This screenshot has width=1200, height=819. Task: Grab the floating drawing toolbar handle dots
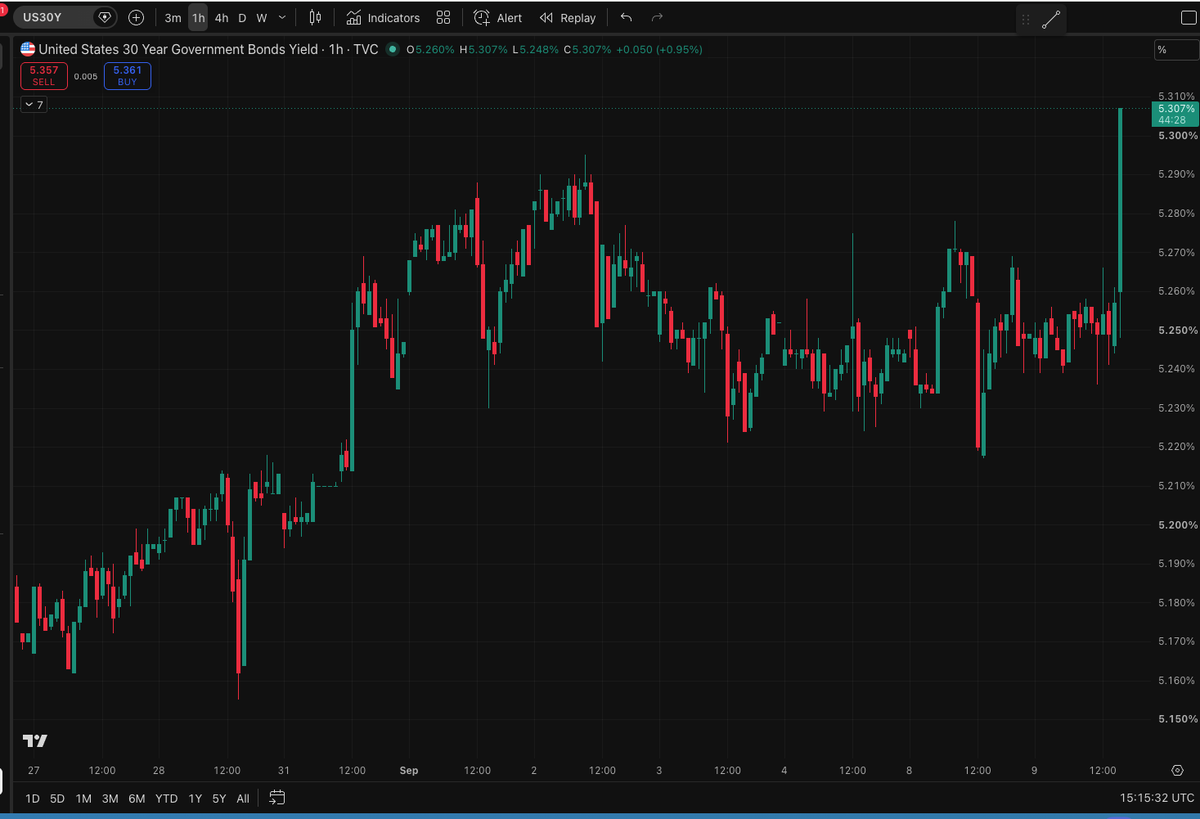1025,19
